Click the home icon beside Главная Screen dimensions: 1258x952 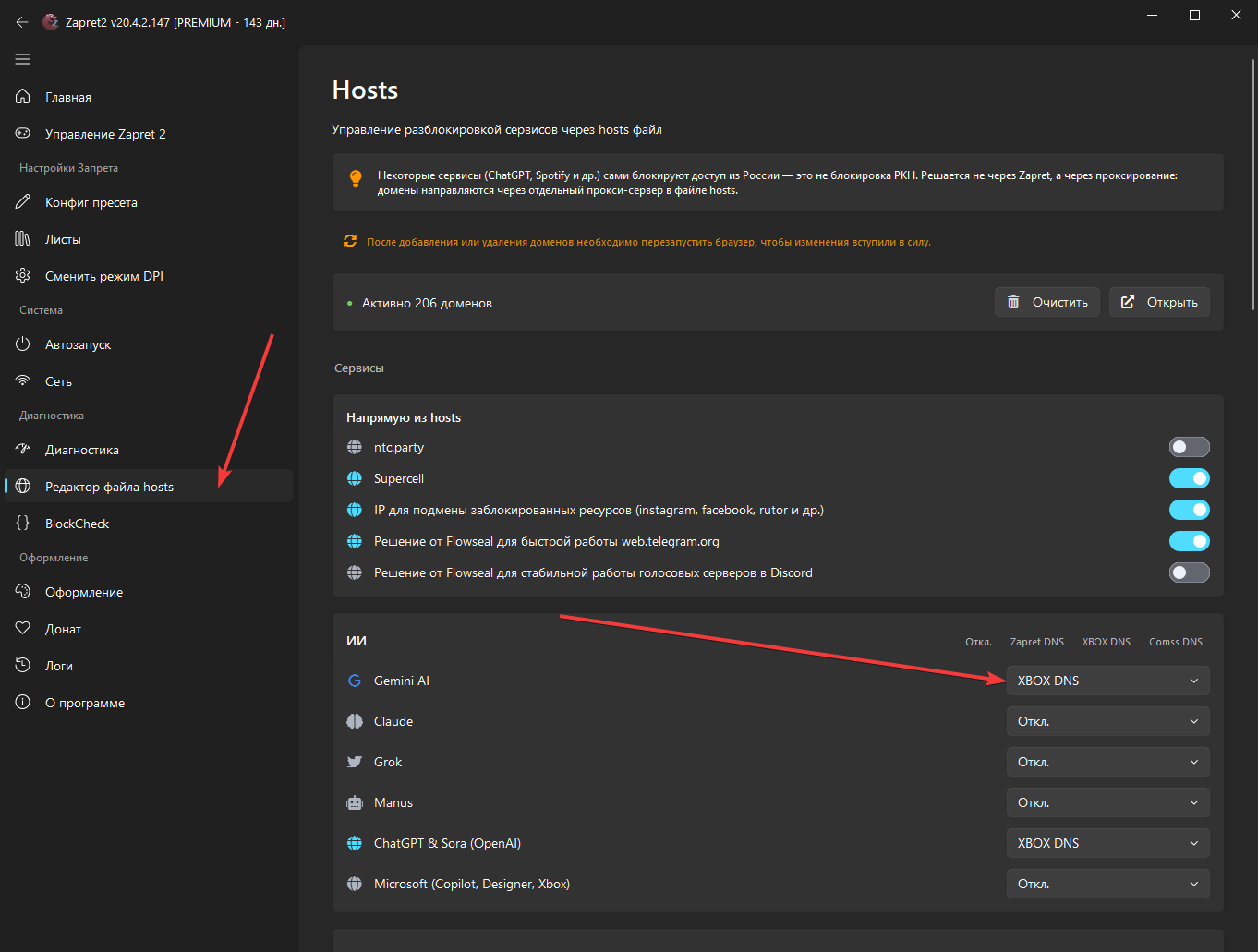[23, 97]
